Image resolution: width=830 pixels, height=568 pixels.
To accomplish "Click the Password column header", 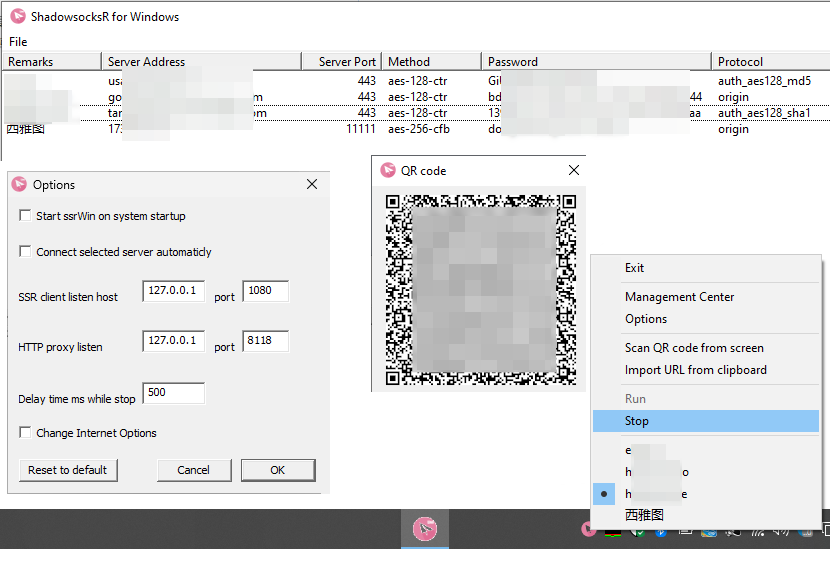I will (x=597, y=61).
